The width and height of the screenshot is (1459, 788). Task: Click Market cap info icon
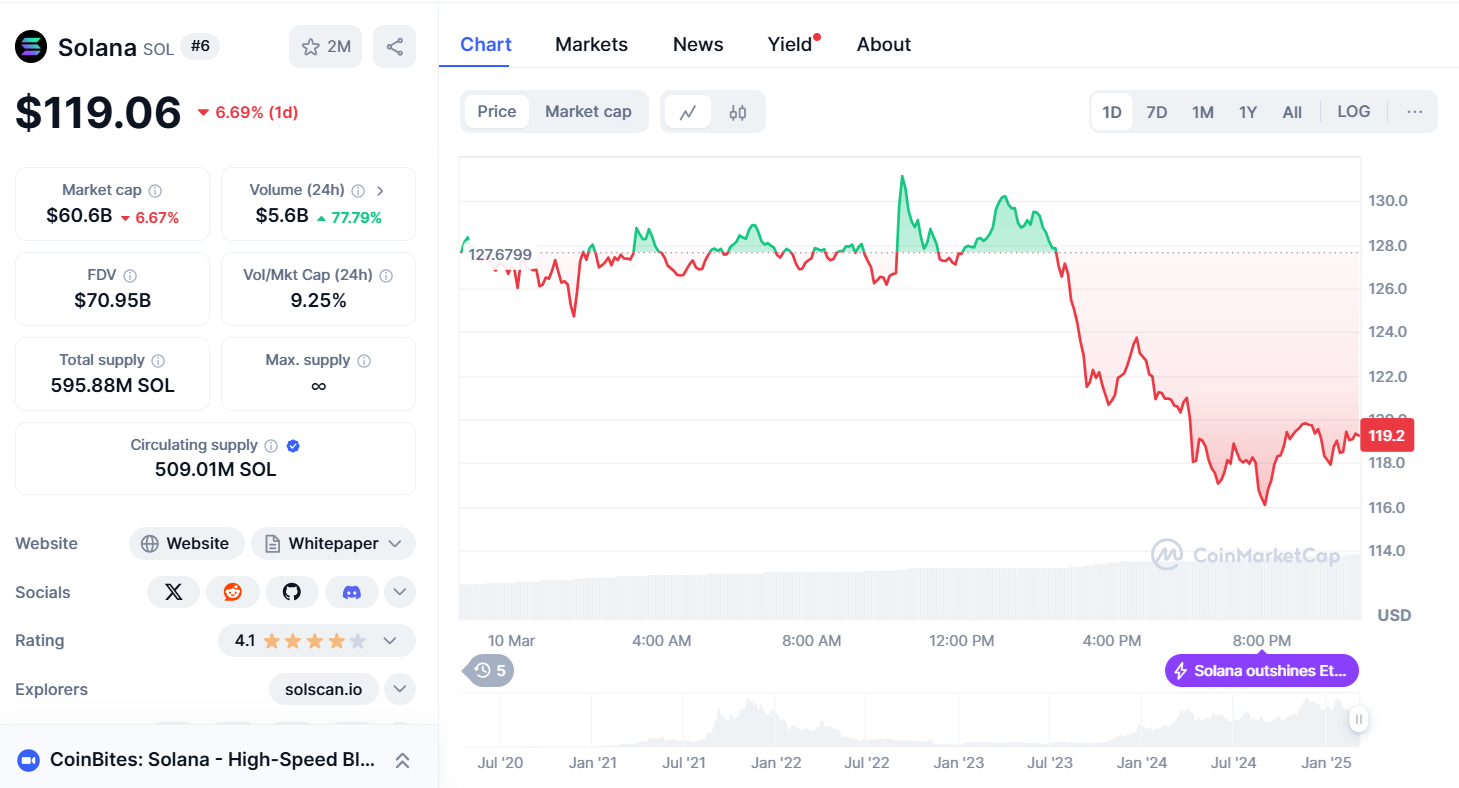[x=155, y=190]
